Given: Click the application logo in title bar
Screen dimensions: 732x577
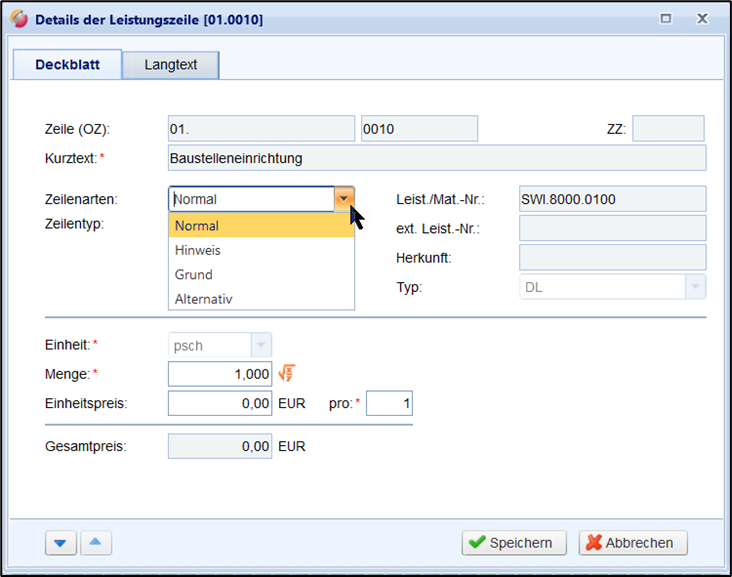Looking at the screenshot, I should point(19,19).
